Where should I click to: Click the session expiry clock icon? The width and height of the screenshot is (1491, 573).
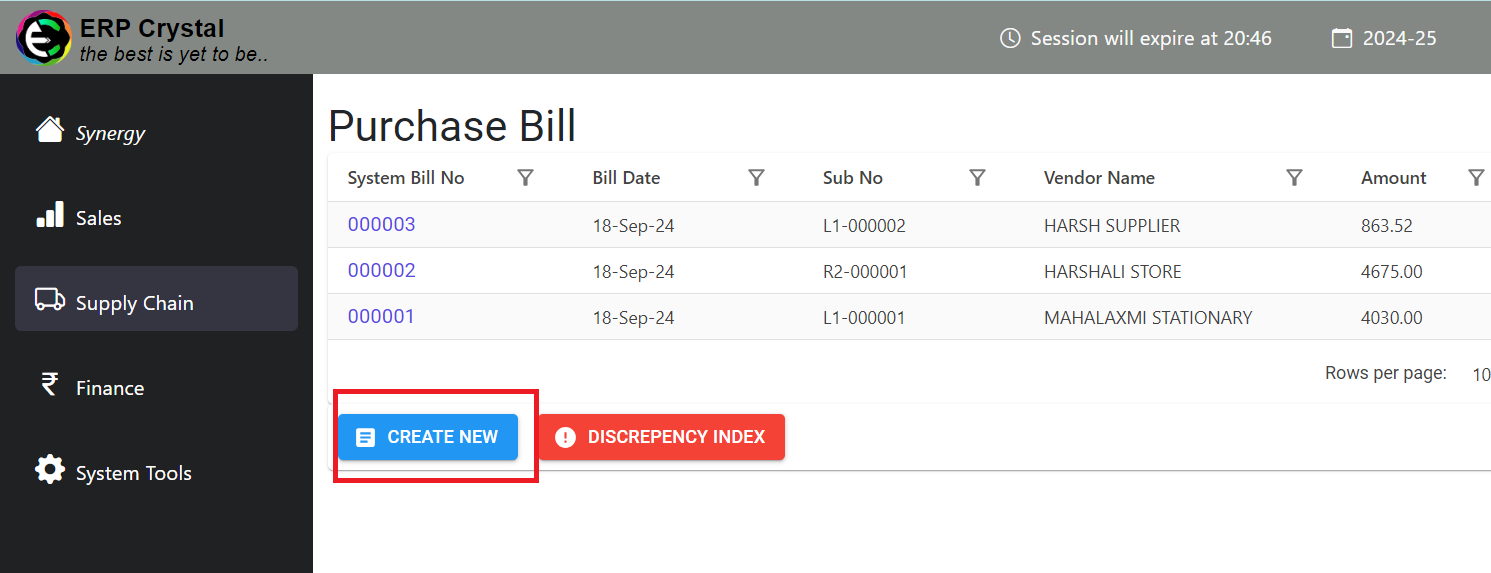(x=1010, y=39)
